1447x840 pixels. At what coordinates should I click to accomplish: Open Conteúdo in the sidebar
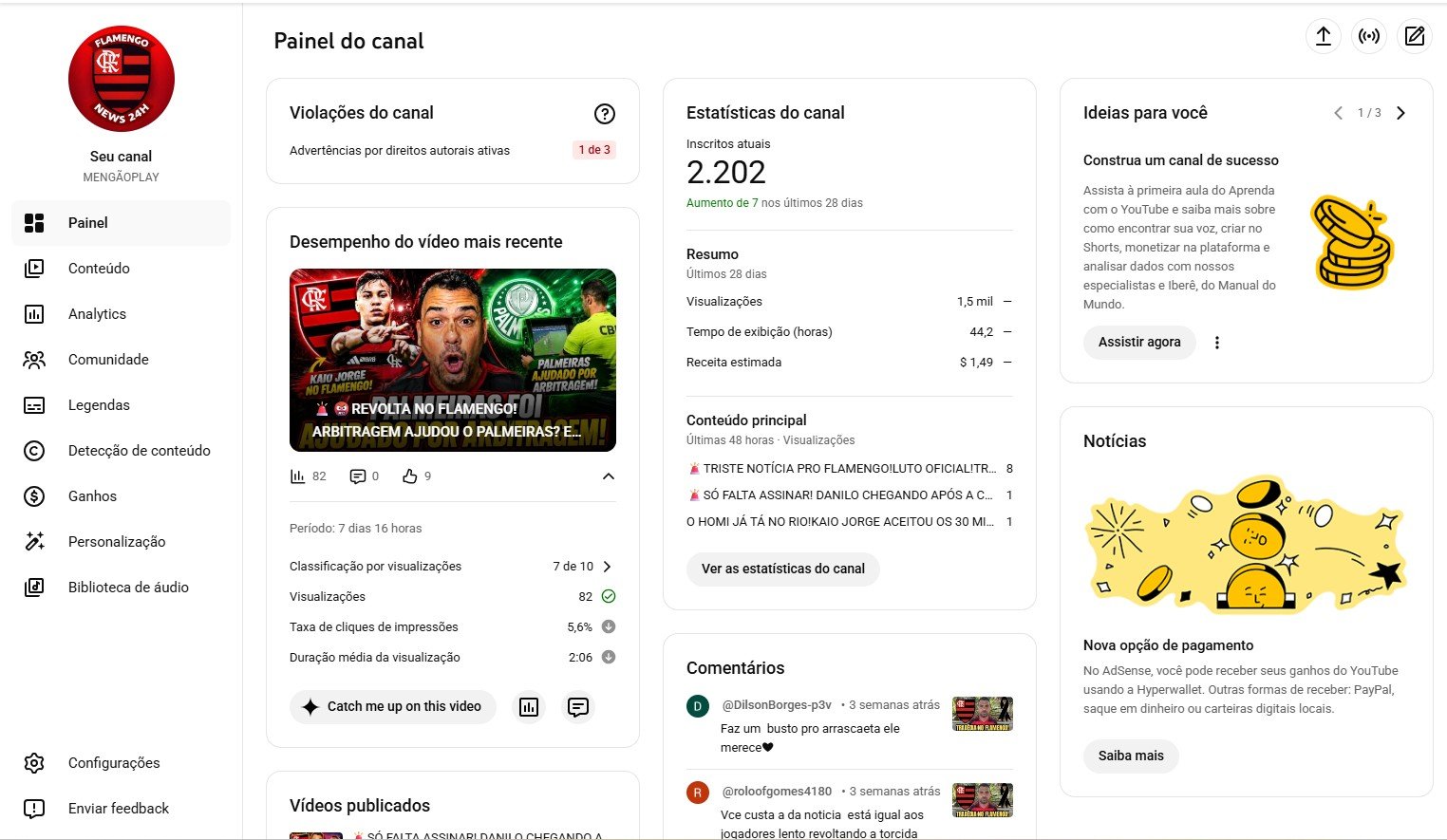pos(121,269)
